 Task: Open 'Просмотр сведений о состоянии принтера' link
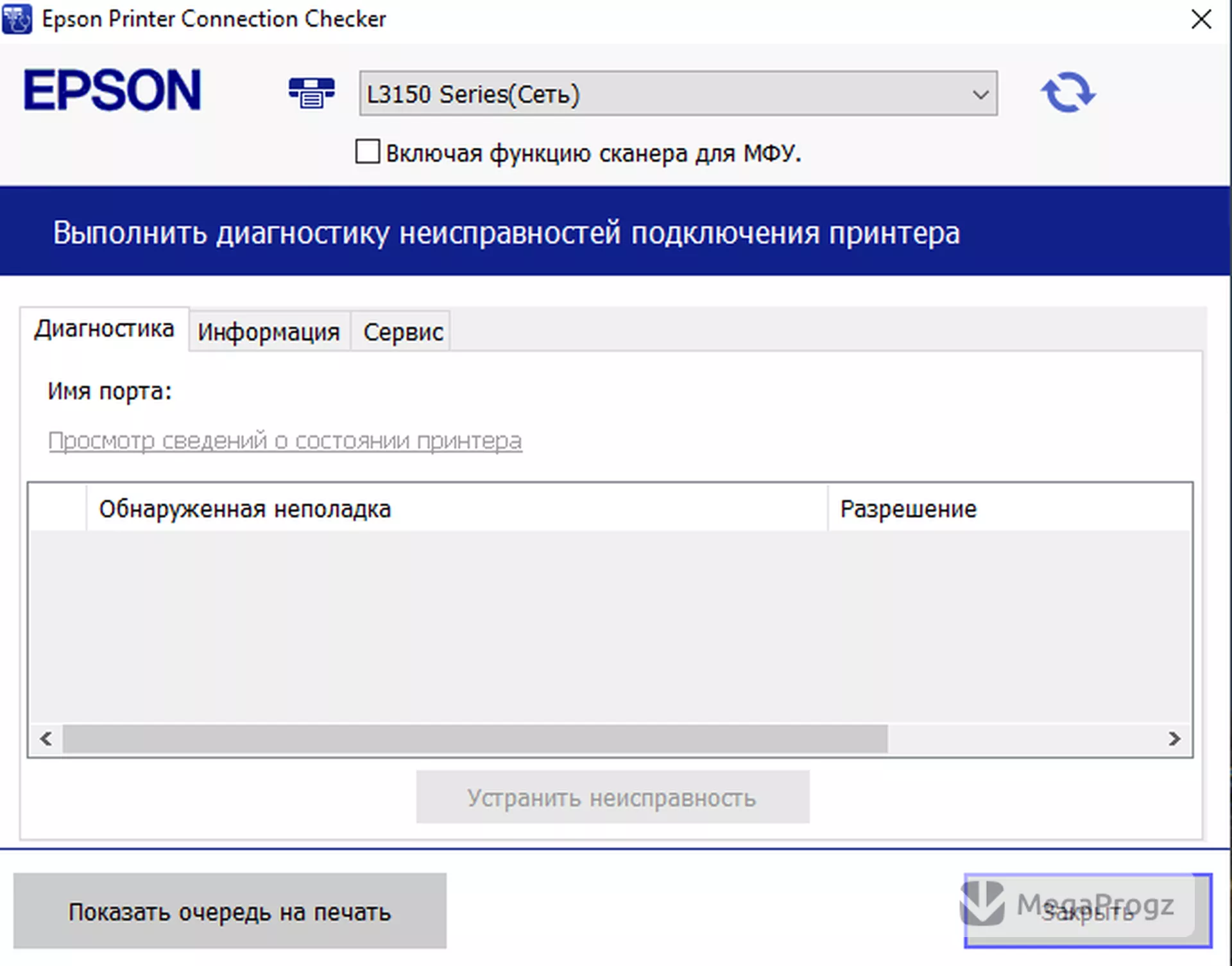tap(285, 441)
